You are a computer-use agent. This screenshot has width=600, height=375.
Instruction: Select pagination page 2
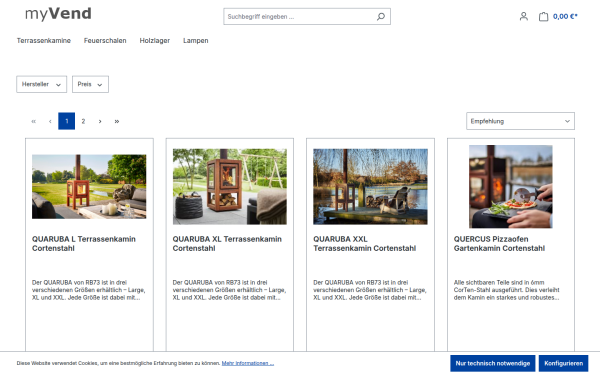[x=83, y=121]
